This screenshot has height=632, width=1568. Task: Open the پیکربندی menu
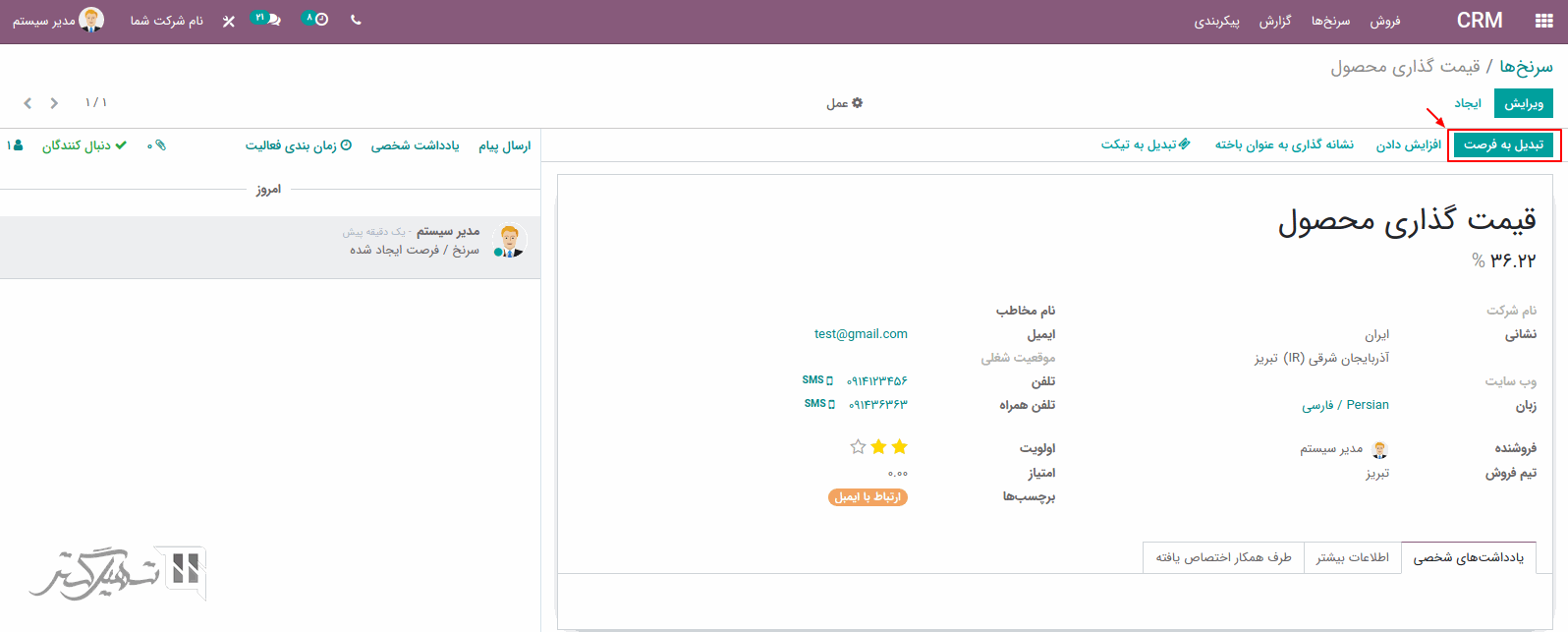1217,21
